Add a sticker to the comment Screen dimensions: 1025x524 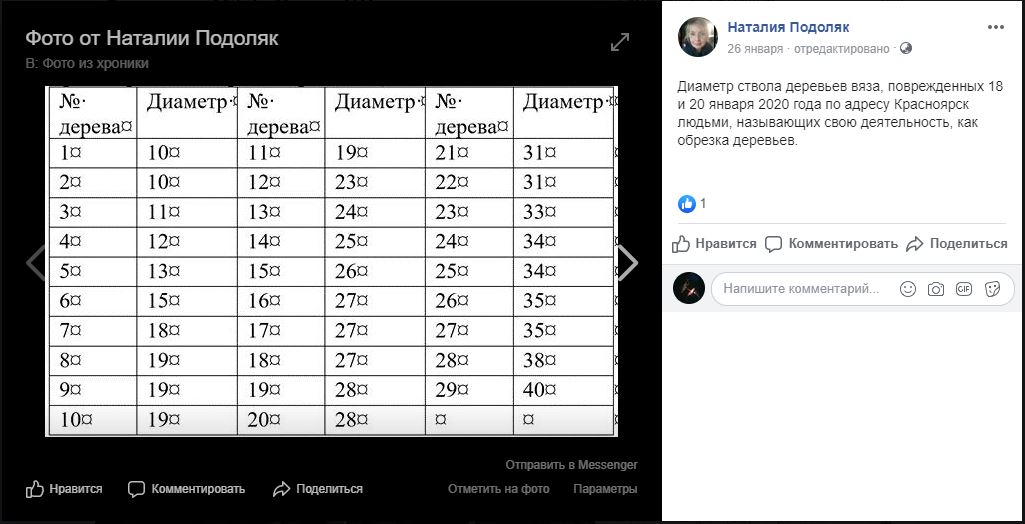pyautogui.click(x=992, y=289)
